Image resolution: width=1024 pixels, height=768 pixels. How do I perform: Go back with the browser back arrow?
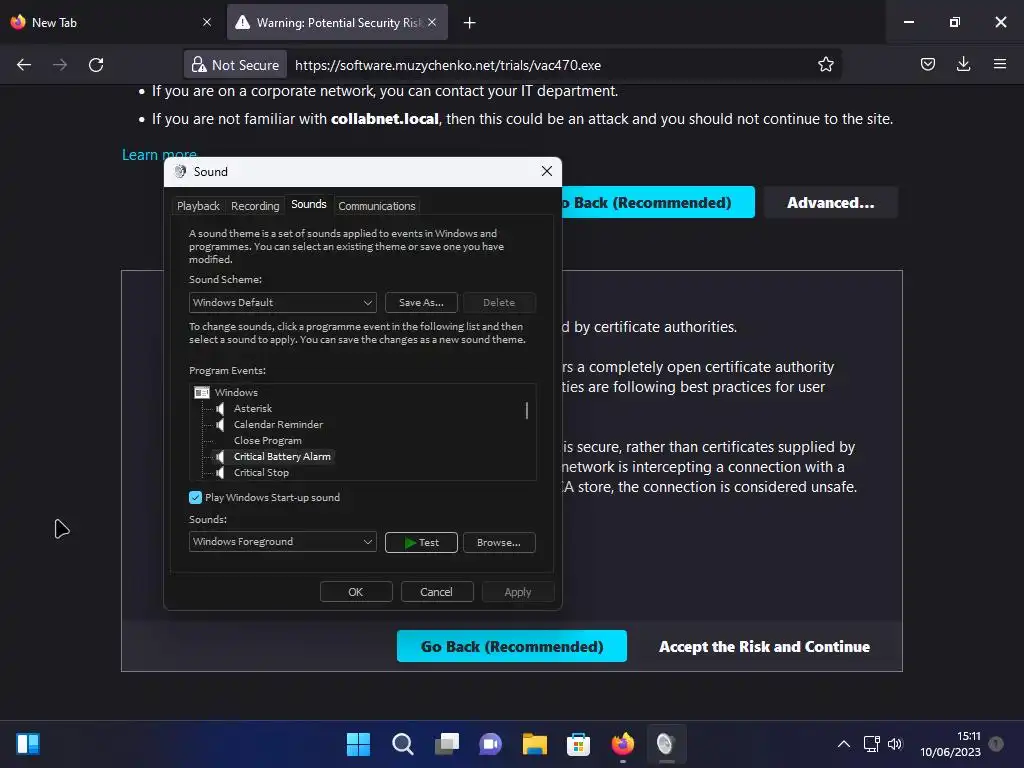point(24,65)
